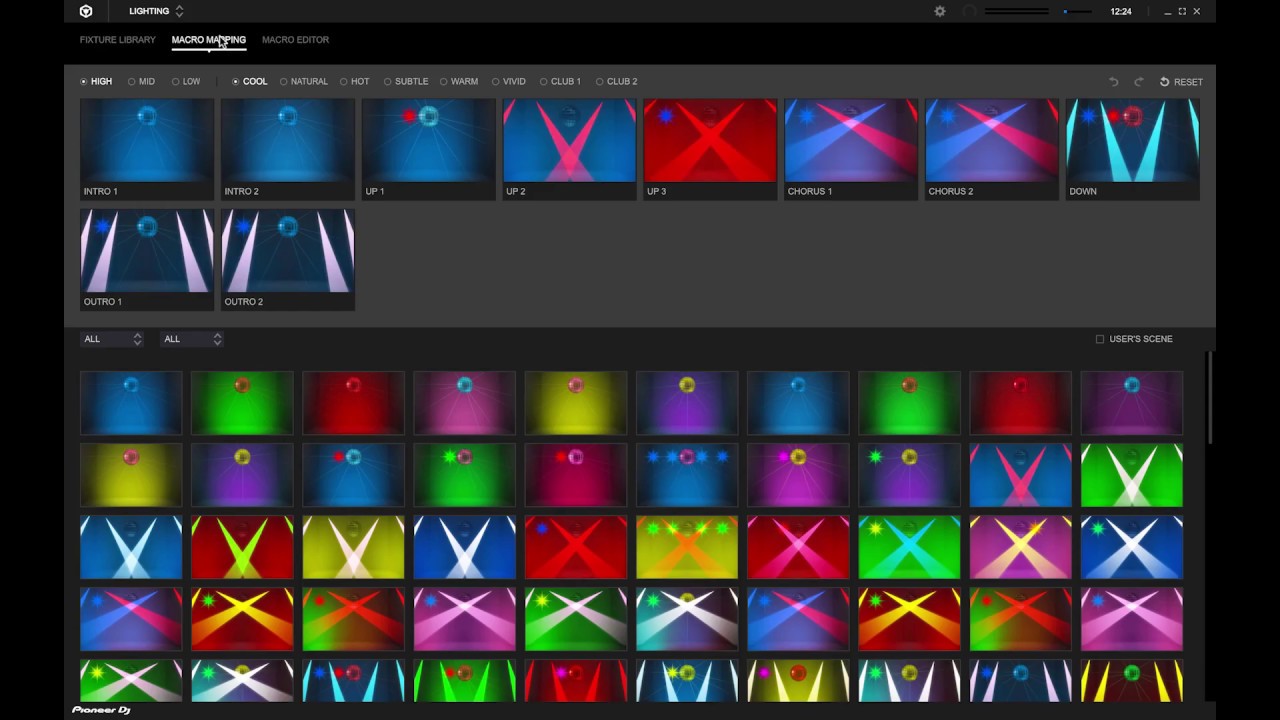Select the INTRO 2 scene thumbnail
This screenshot has height=720, width=1280.
click(x=288, y=149)
